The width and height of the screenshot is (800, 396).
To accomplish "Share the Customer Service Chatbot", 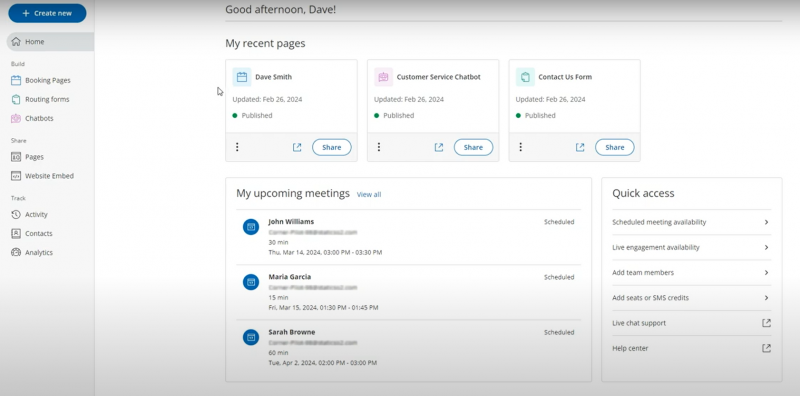I will click(473, 147).
